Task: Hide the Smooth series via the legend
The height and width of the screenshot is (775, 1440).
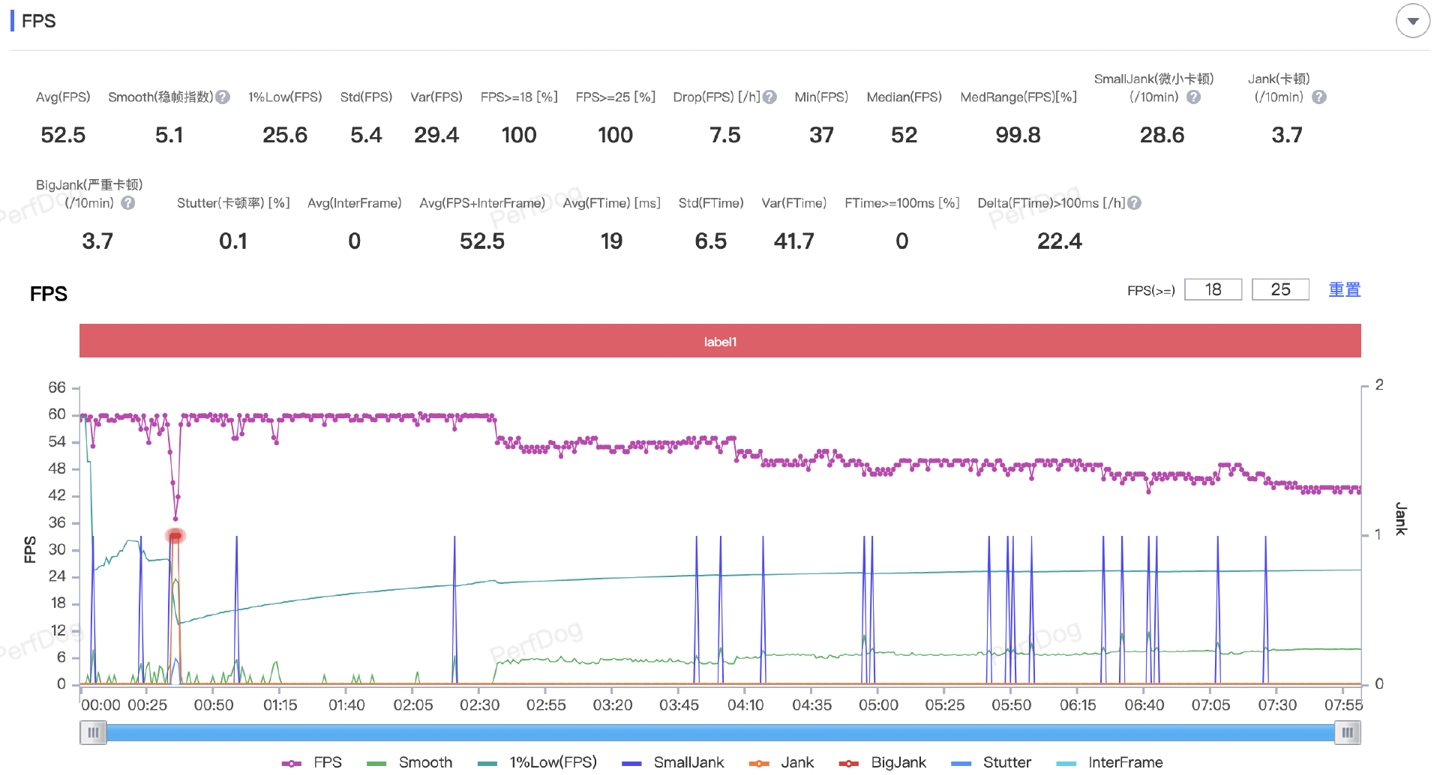Action: [410, 762]
